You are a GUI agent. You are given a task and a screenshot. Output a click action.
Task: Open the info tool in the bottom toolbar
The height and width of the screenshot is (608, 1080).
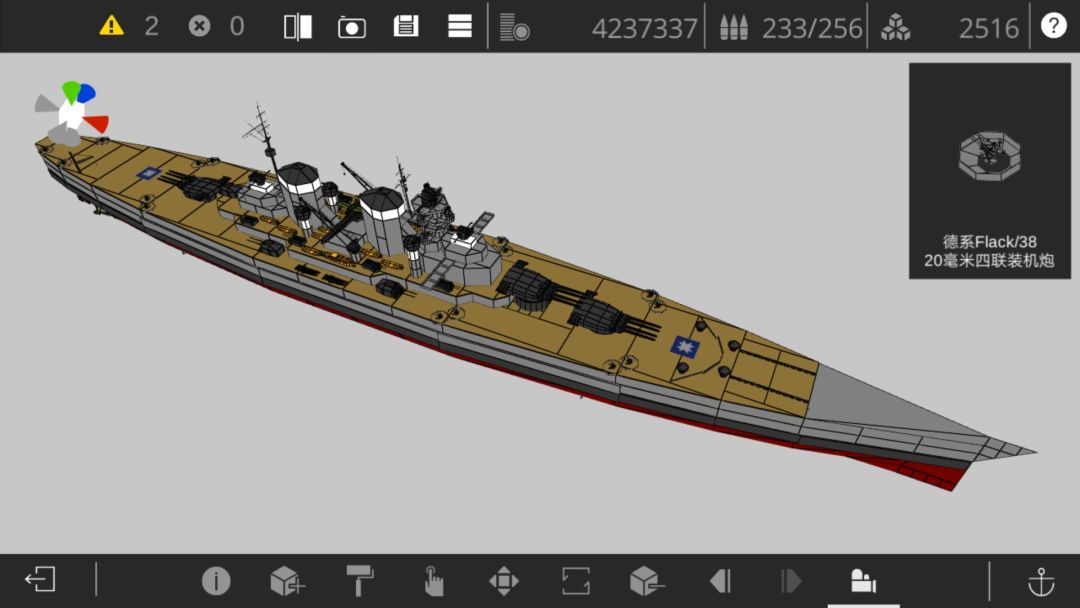(216, 580)
